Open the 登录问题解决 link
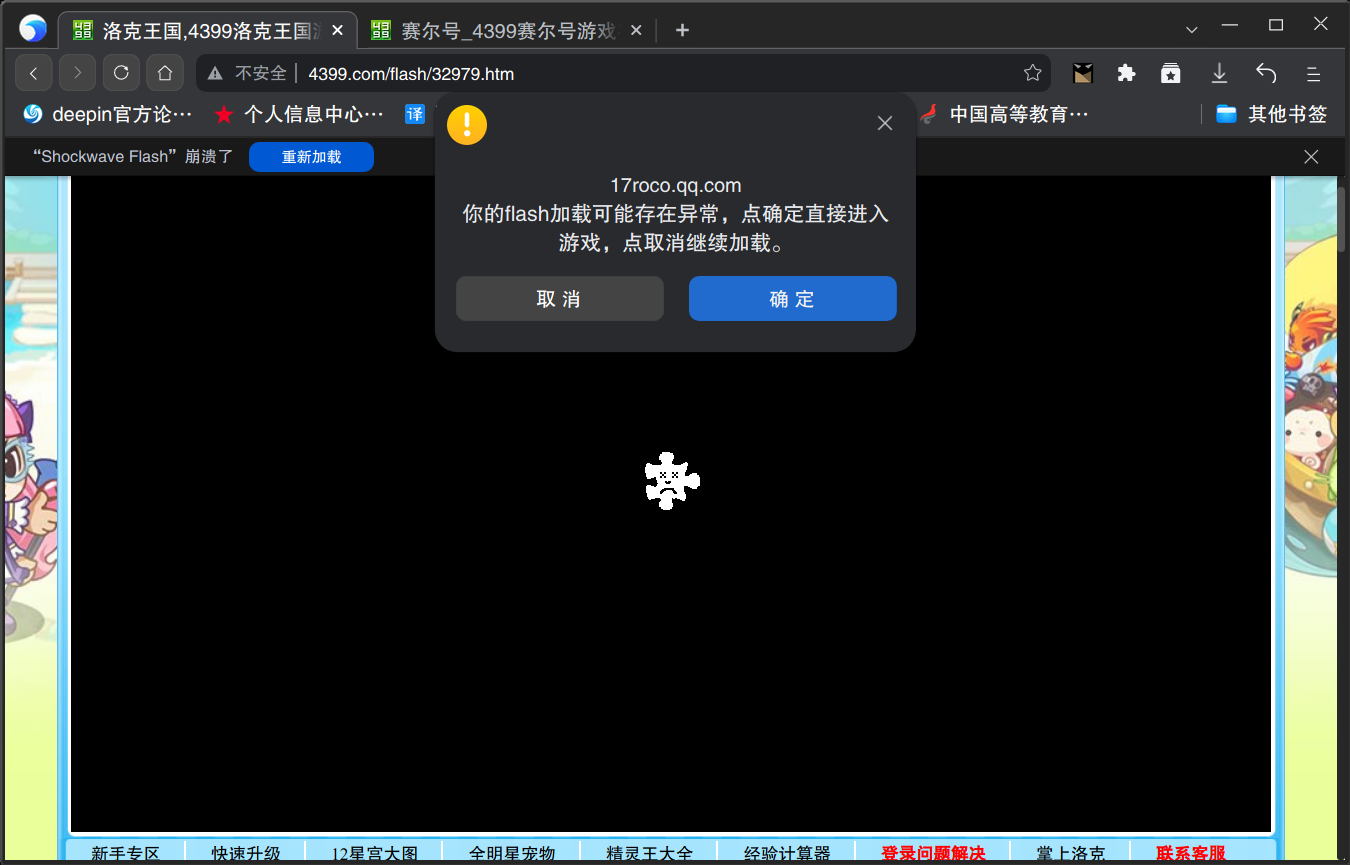Screen dimensions: 1350x865 [933, 853]
